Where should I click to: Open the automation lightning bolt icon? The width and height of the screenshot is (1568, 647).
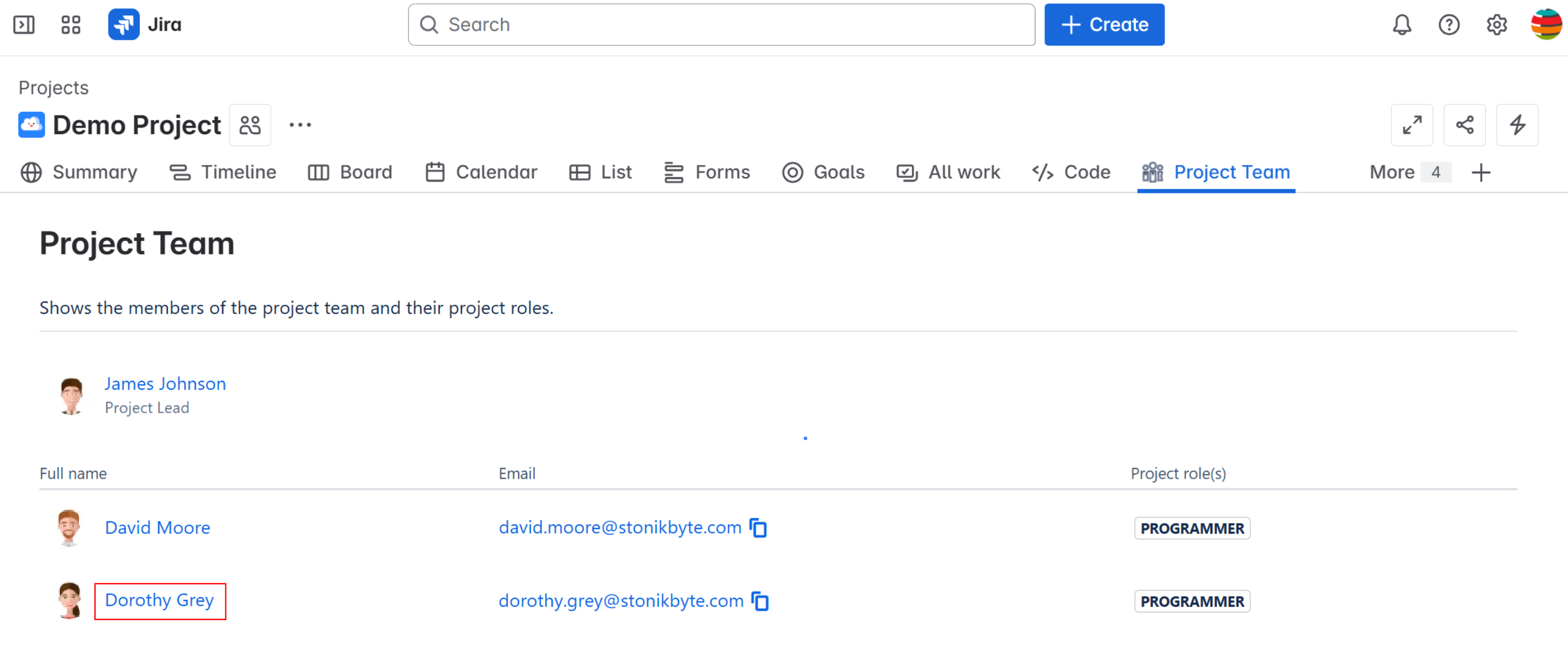point(1517,125)
